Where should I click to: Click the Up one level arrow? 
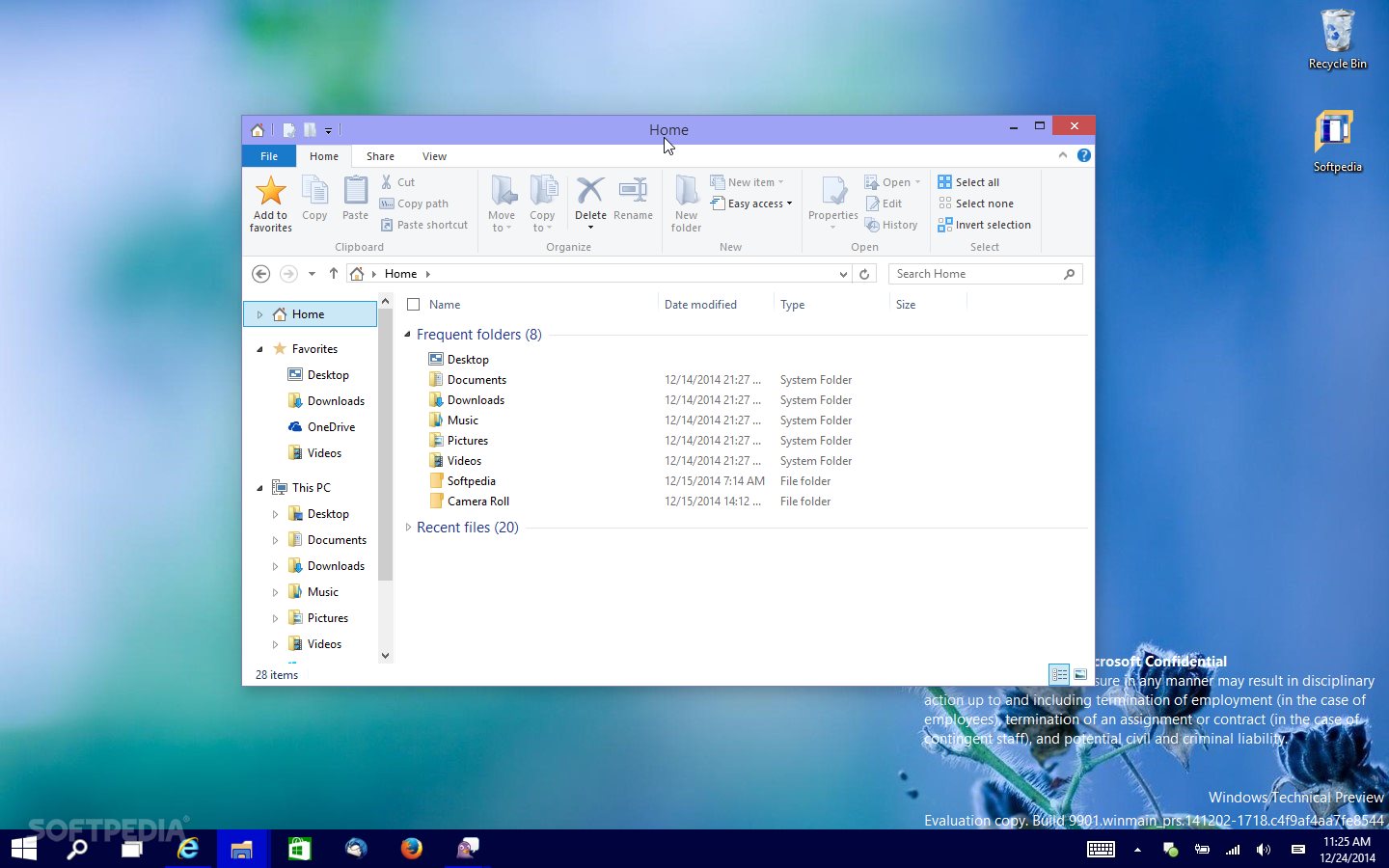click(x=334, y=274)
